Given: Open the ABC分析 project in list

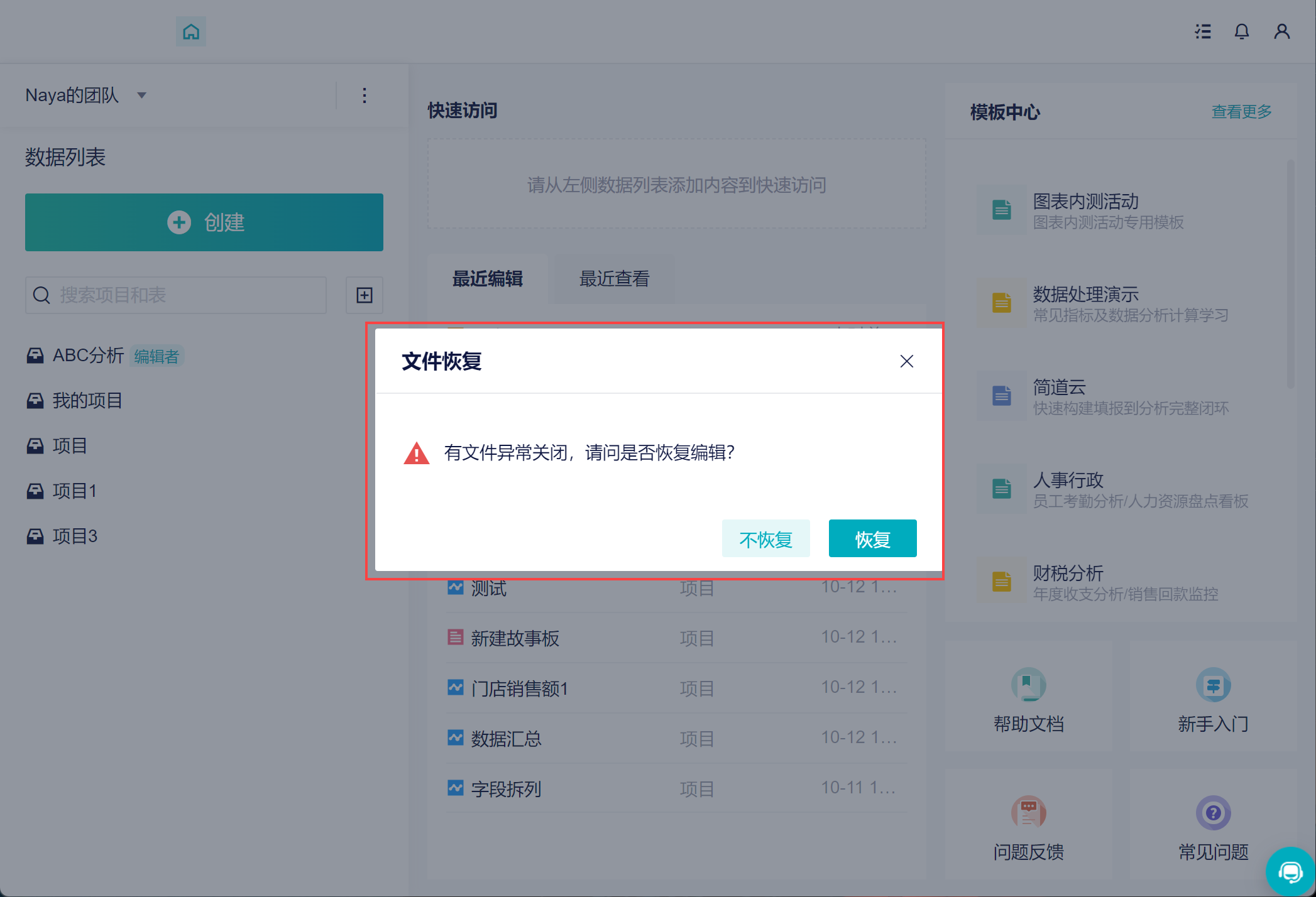Looking at the screenshot, I should 88,356.
